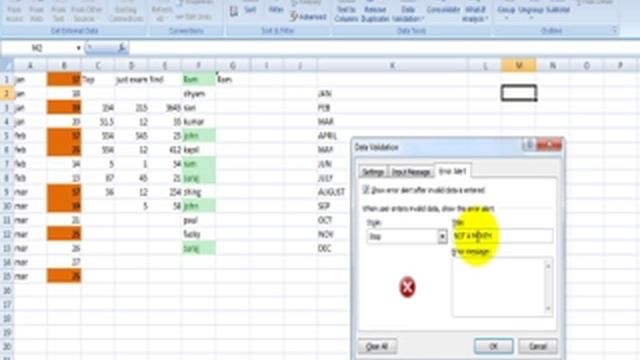
Task: Click the error message scrollbar down arrow
Action: click(x=549, y=309)
